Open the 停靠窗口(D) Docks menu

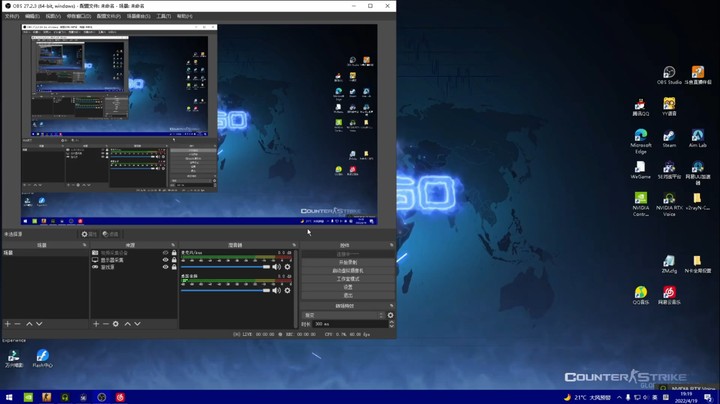coord(79,16)
